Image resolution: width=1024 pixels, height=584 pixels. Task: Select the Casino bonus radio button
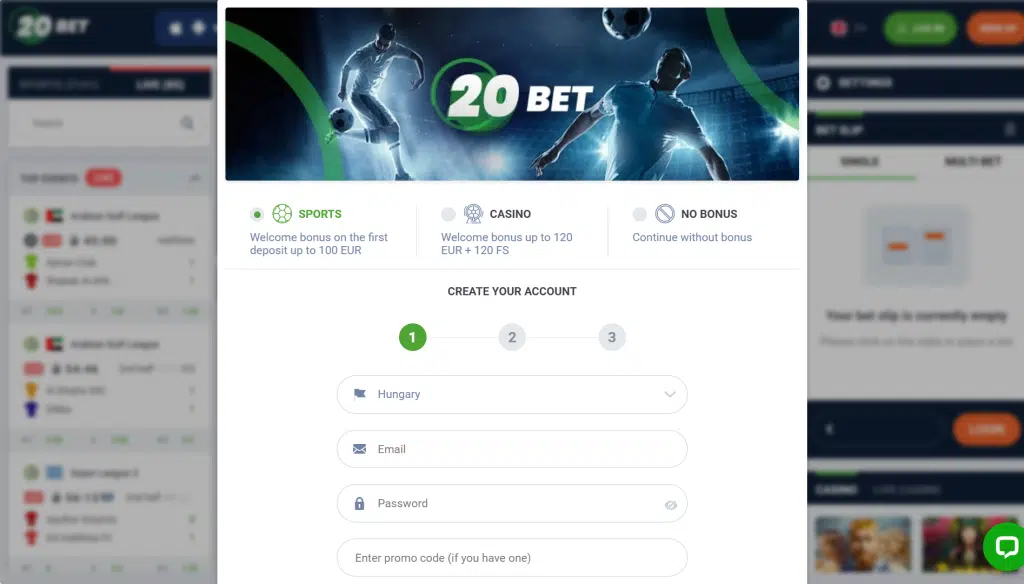point(448,214)
